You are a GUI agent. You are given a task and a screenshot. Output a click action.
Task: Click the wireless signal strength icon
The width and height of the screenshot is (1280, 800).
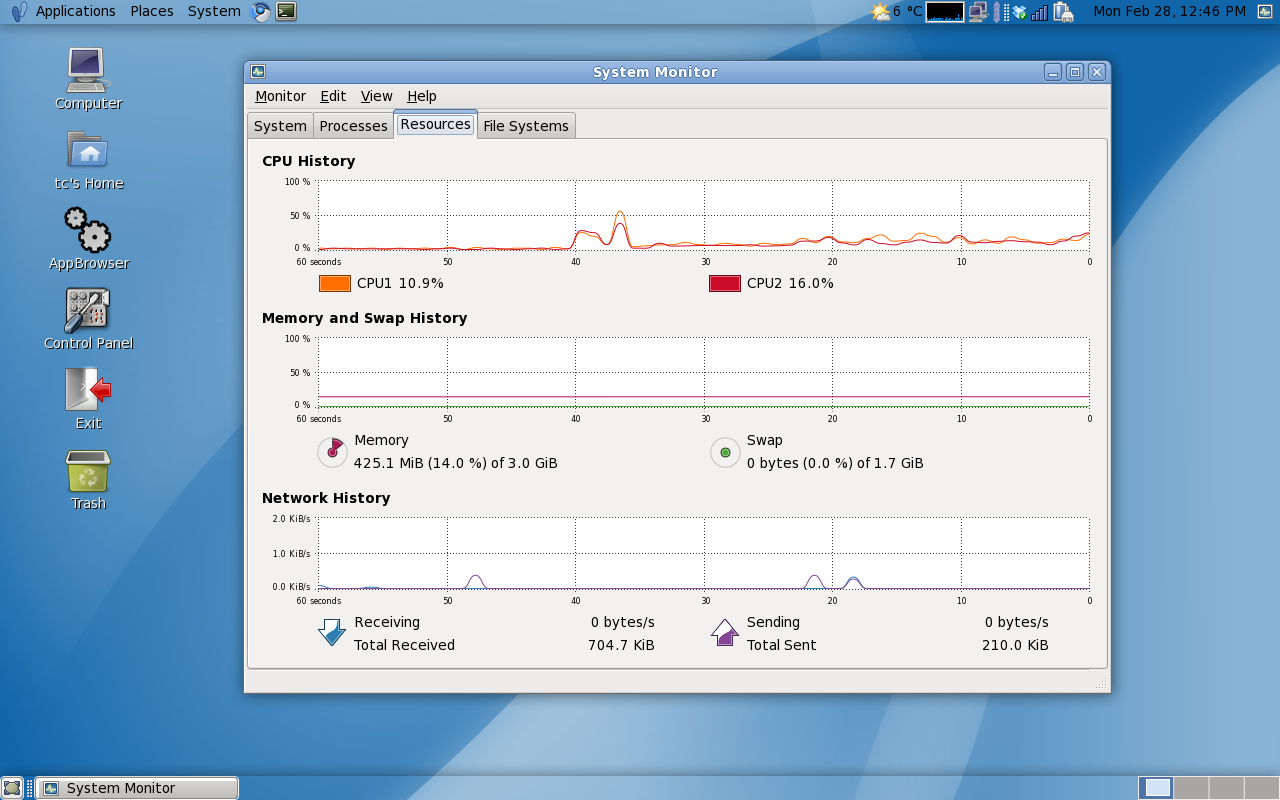click(1040, 12)
